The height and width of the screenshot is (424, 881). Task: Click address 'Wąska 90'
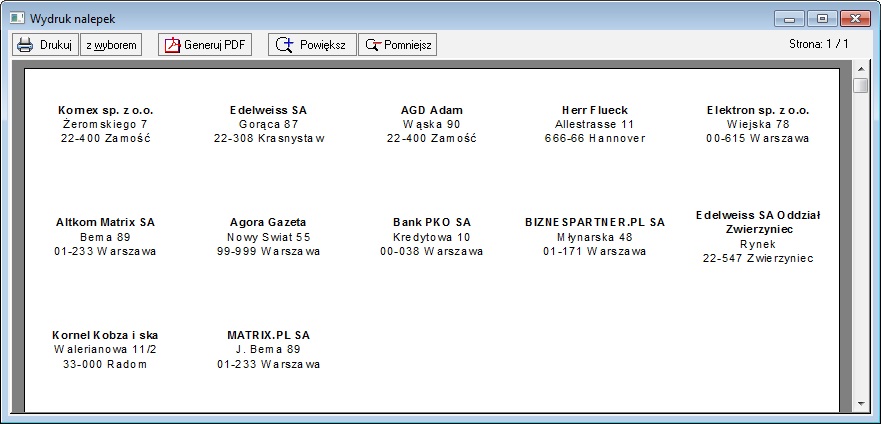[432, 124]
